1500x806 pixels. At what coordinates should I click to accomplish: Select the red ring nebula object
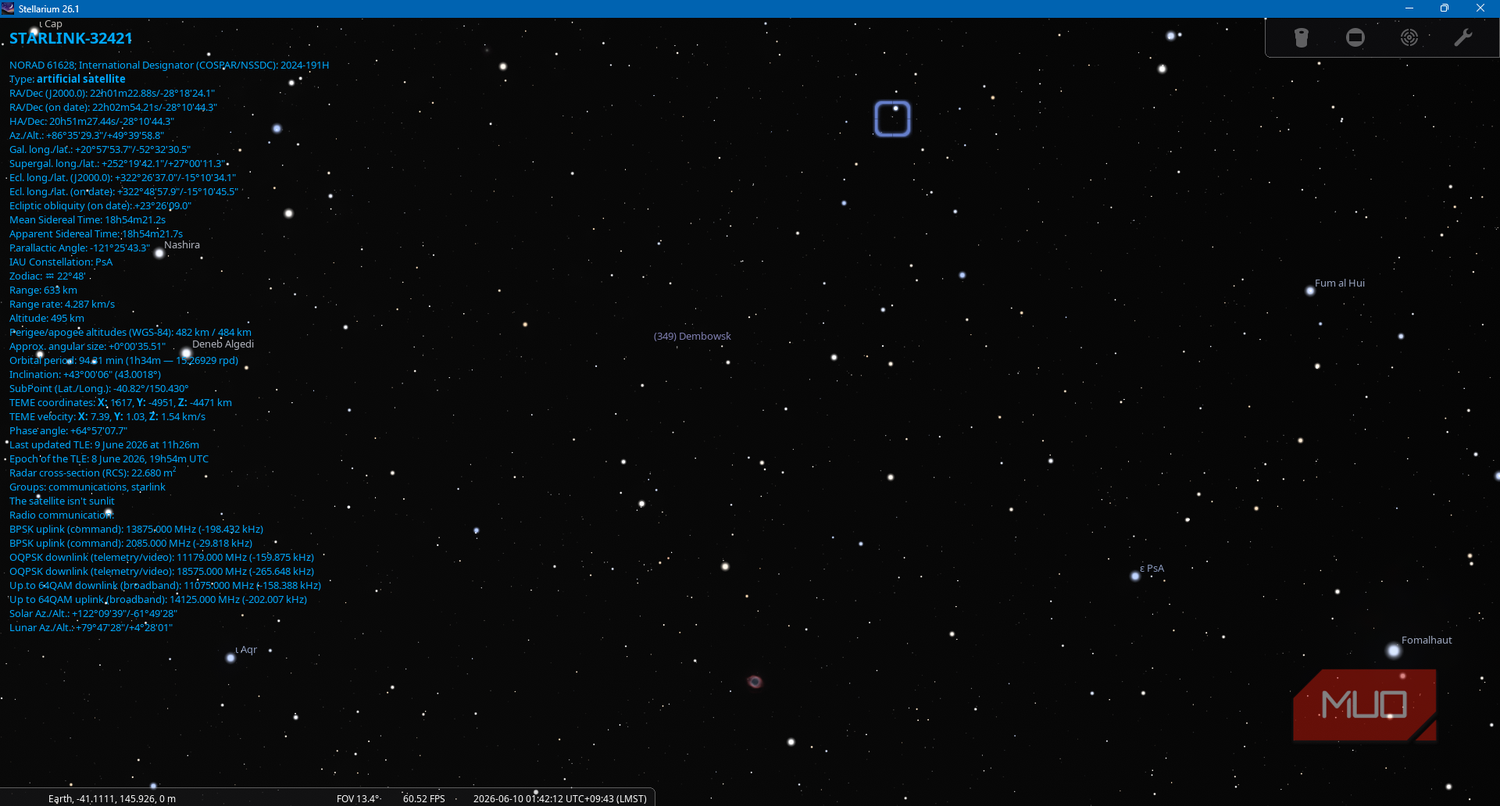pos(755,682)
